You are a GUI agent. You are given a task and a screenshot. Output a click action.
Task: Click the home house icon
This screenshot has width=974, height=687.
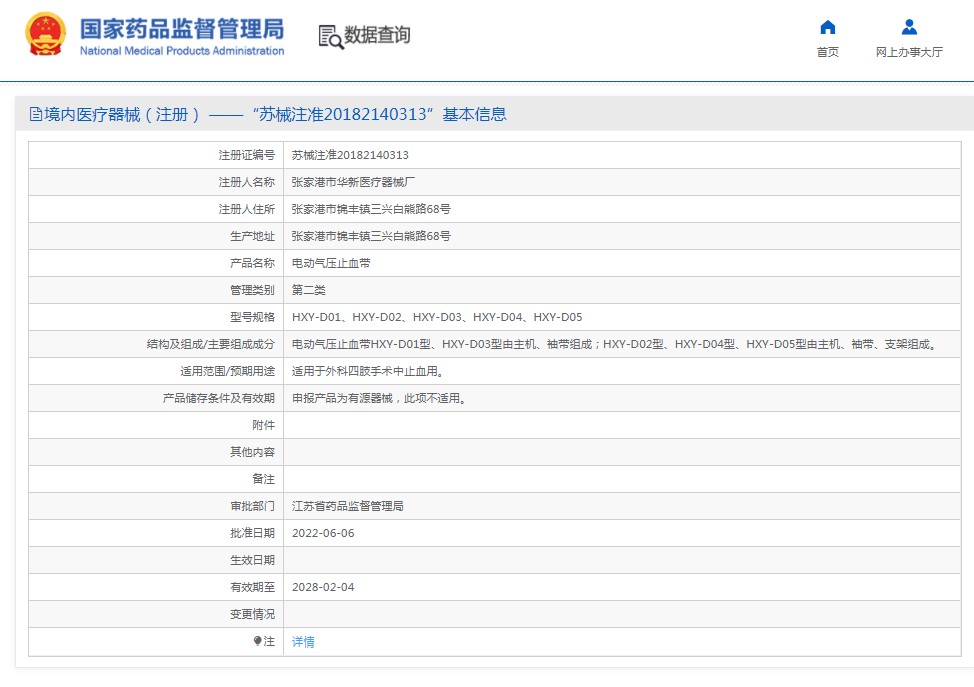[827, 27]
